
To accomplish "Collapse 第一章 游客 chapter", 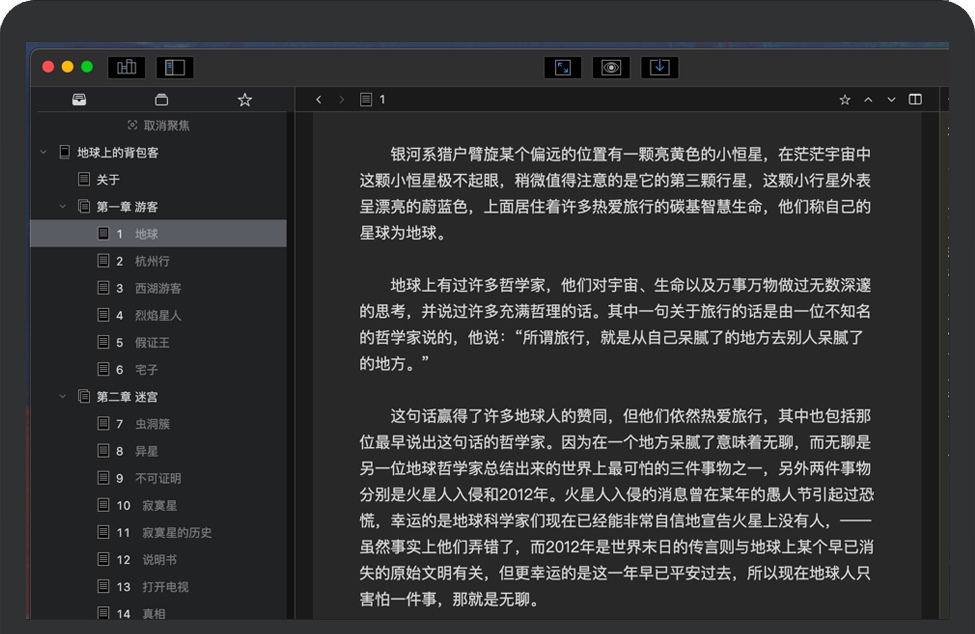I will tap(62, 207).
